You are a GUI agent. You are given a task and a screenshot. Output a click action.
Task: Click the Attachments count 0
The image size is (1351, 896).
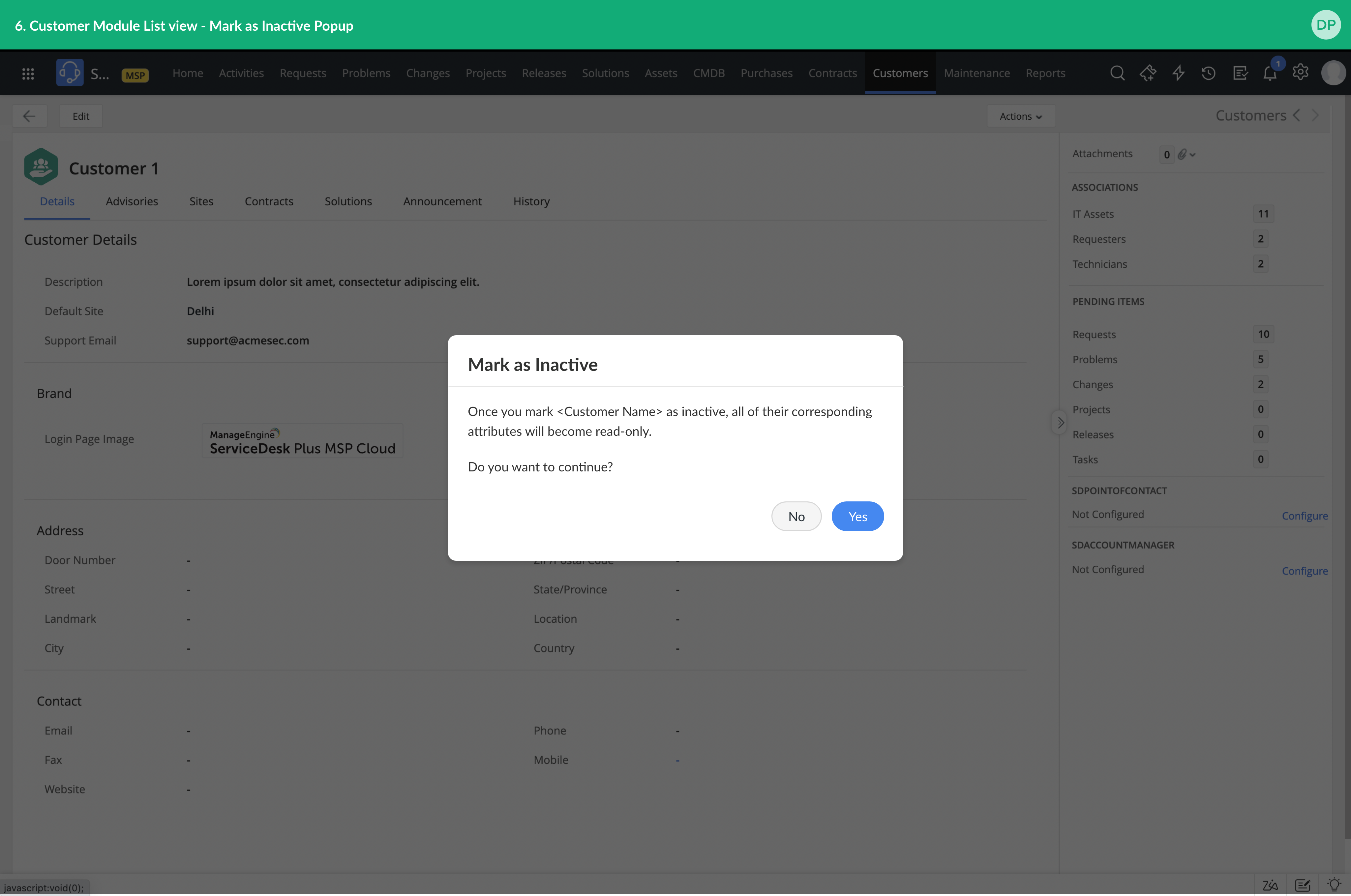click(x=1166, y=154)
